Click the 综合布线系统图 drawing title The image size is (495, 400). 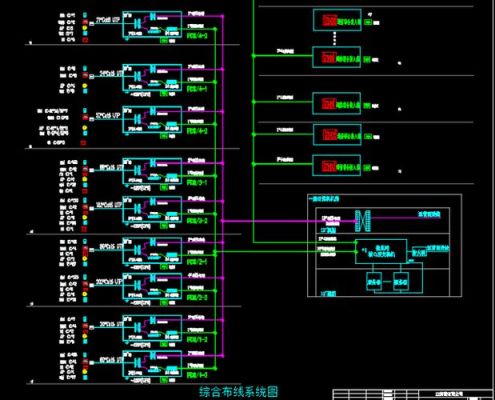click(x=239, y=392)
